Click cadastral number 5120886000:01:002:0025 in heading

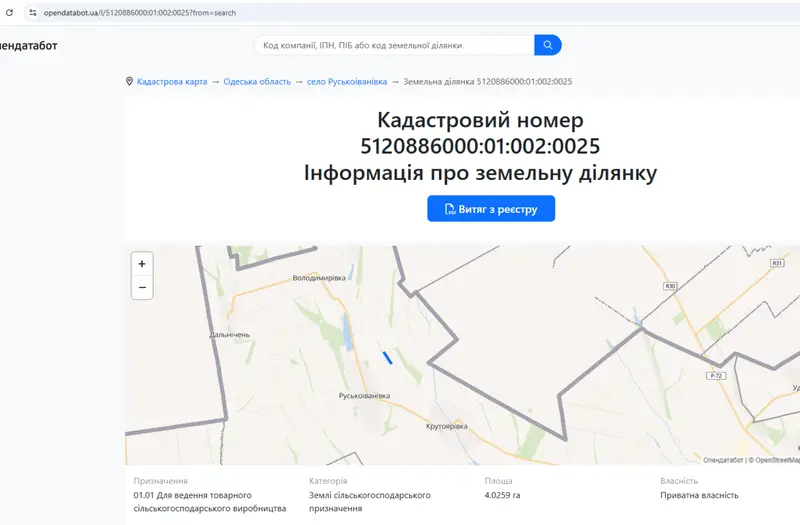(480, 146)
